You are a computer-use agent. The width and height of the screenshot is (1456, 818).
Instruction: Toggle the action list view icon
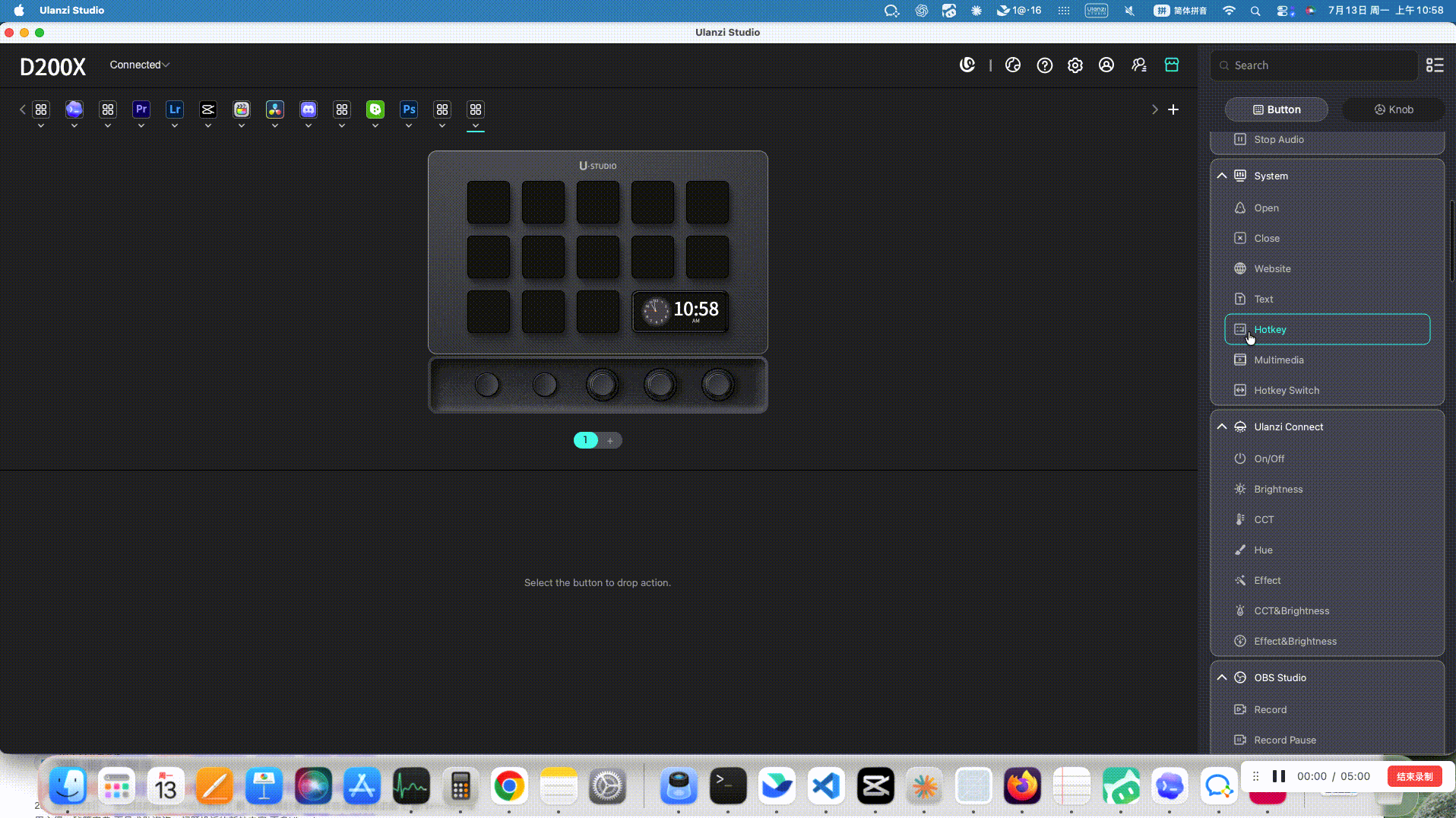point(1435,65)
